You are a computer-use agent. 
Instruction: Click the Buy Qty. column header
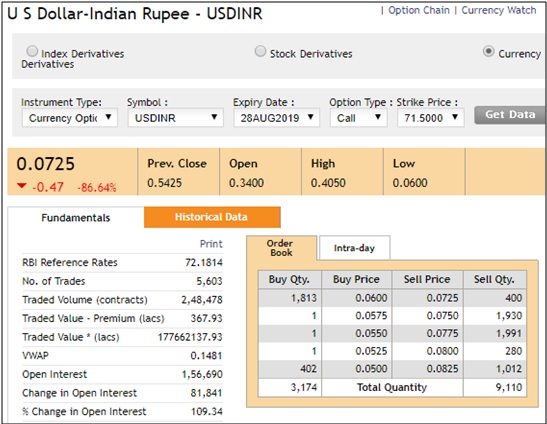(x=290, y=279)
